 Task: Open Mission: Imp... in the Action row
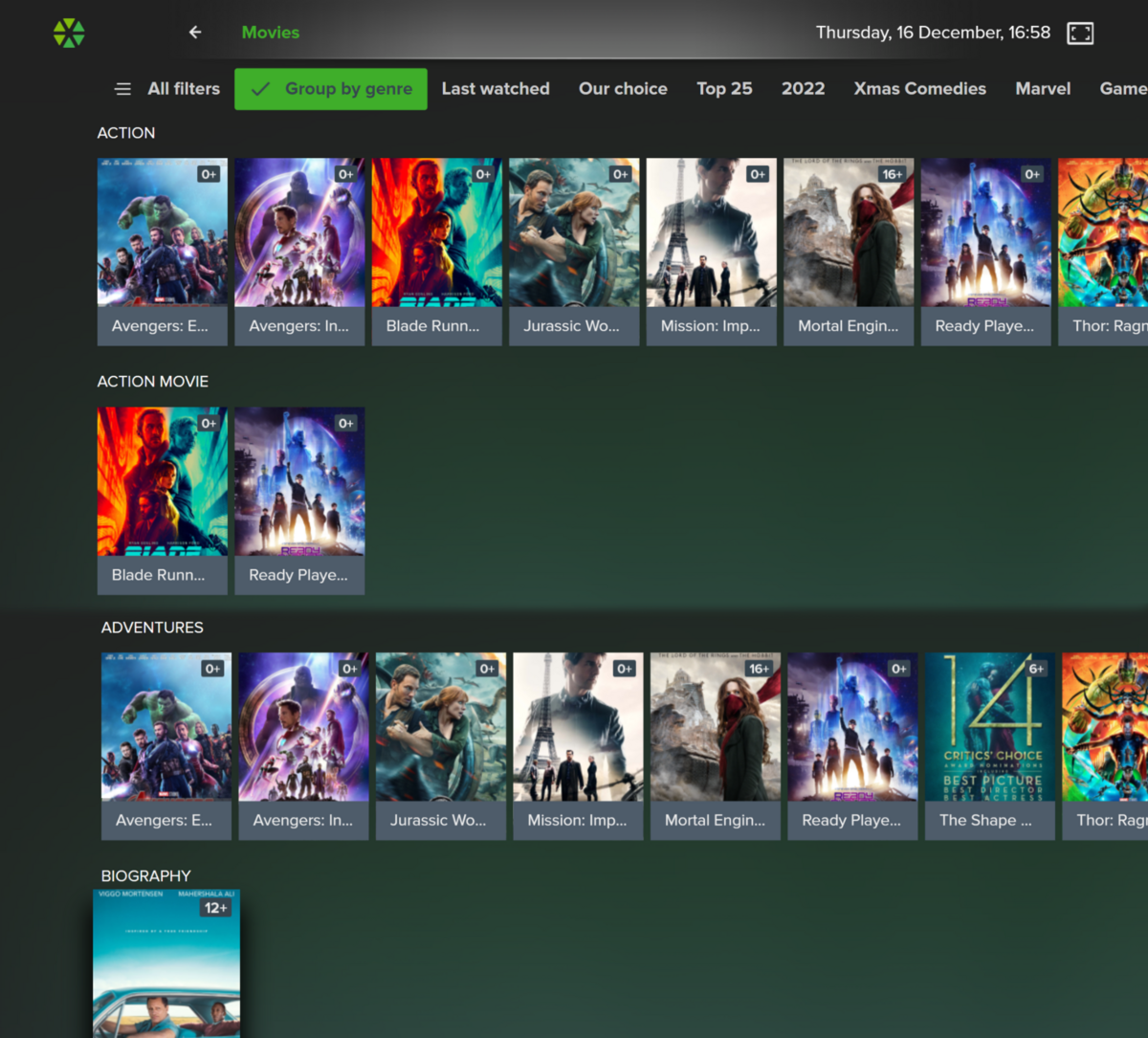712,252
